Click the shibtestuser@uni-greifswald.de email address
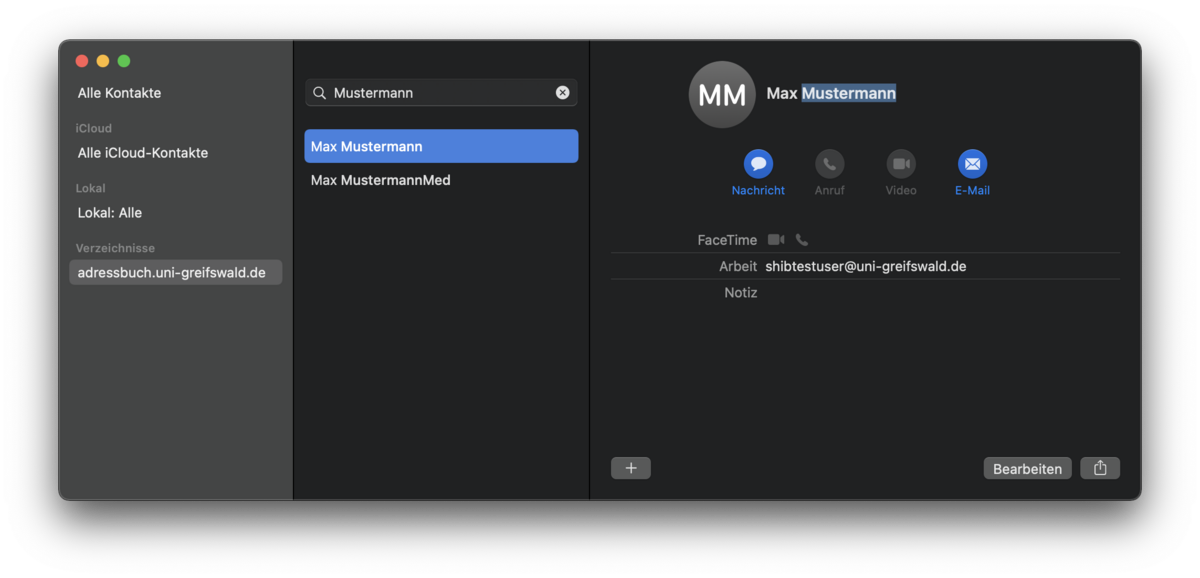 (x=865, y=266)
